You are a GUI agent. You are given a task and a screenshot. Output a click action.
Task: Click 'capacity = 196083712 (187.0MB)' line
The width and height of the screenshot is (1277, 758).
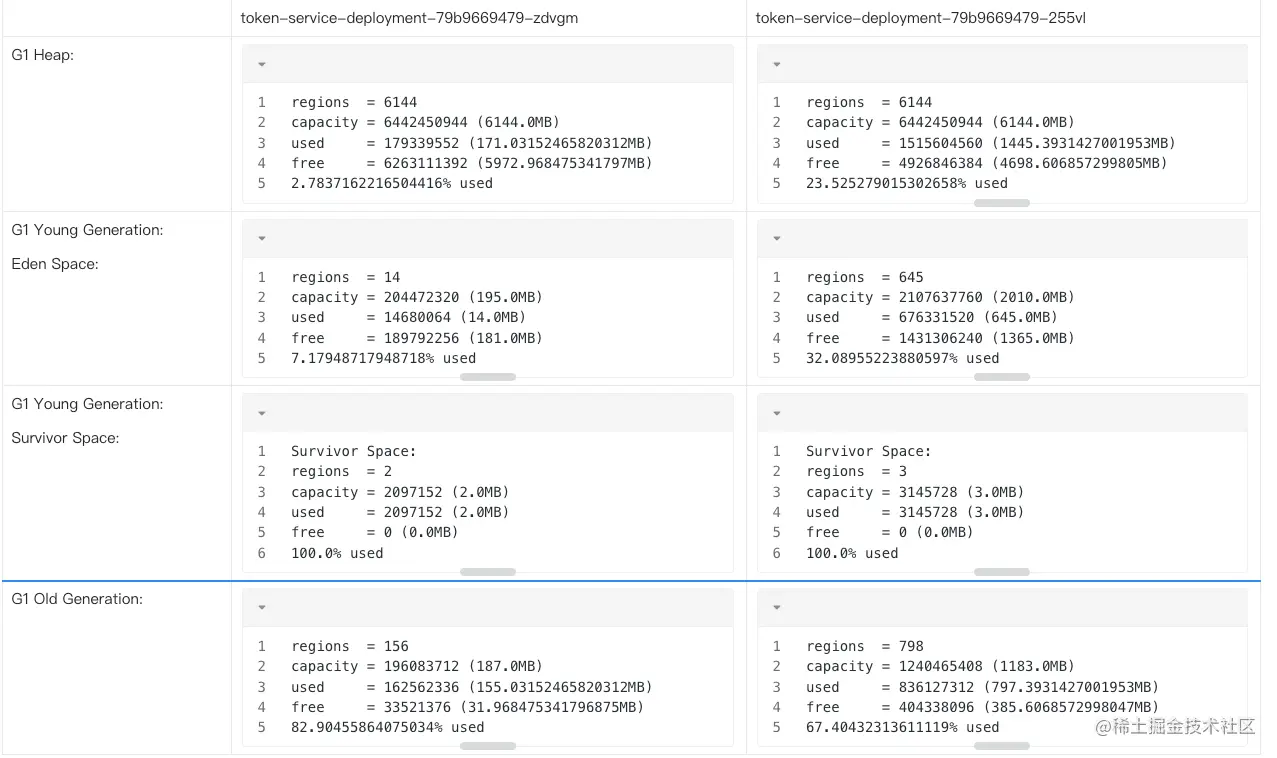[x=417, y=666]
